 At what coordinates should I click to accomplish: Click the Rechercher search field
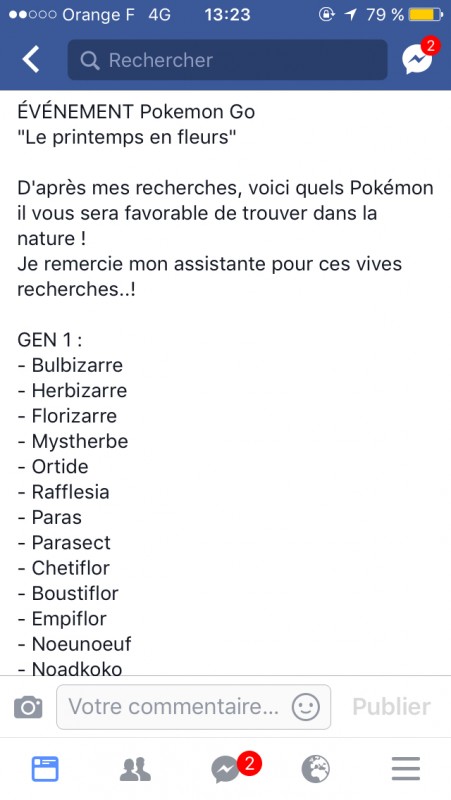pos(228,60)
